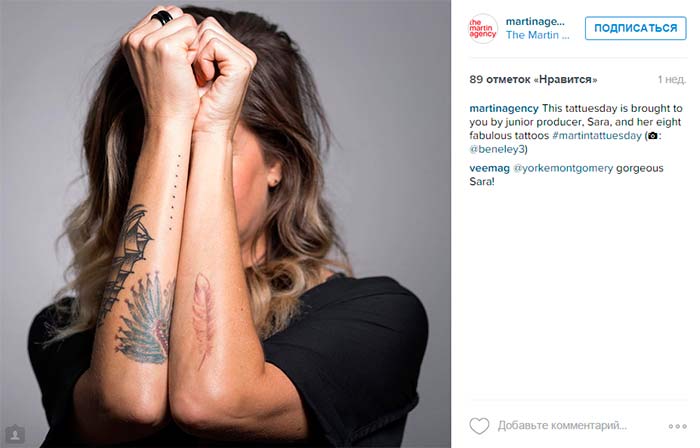700x448 pixels.
Task: Click the Подписаться follow button
Action: [x=635, y=28]
